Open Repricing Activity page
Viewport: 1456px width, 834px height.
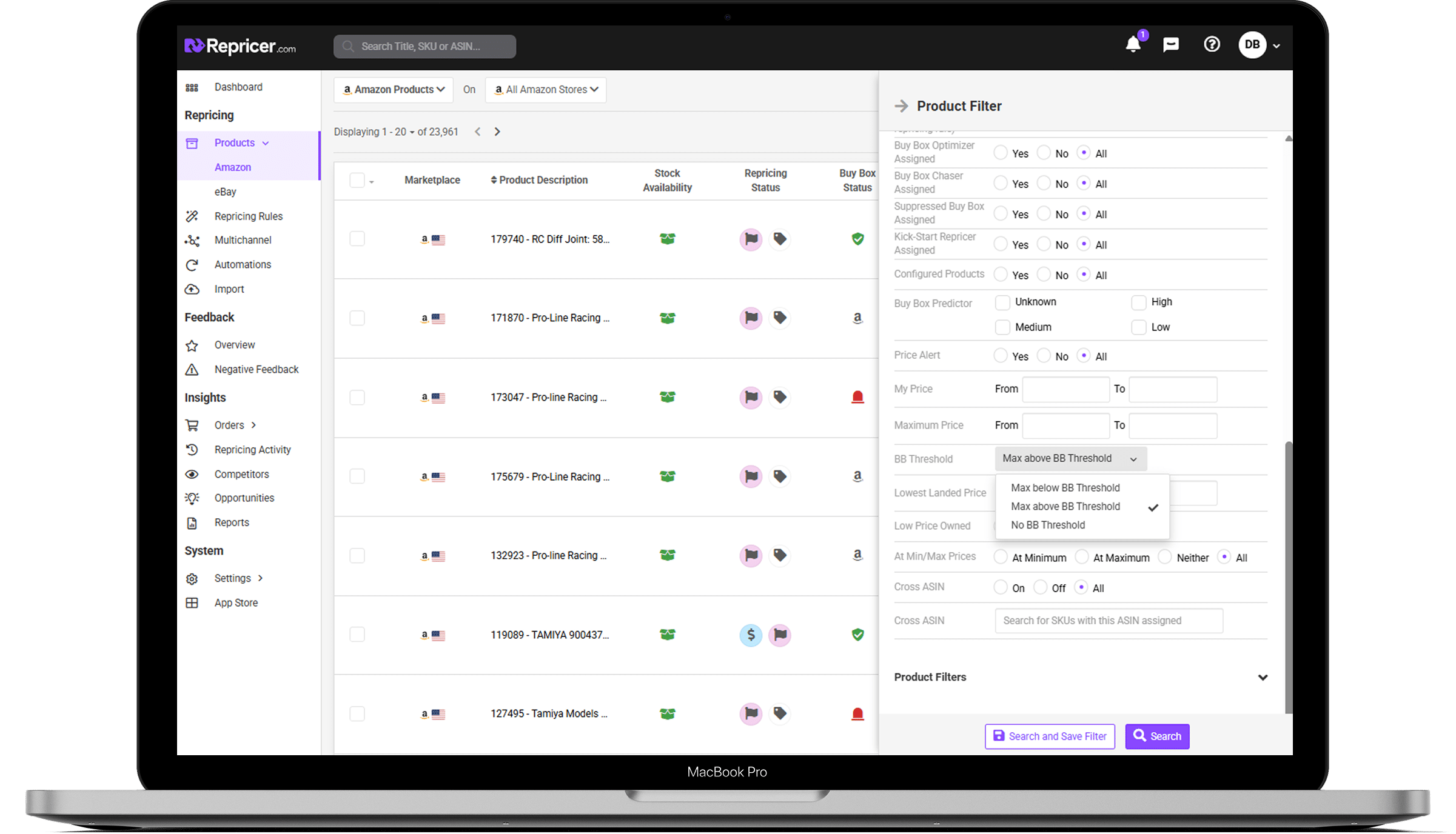(x=253, y=450)
